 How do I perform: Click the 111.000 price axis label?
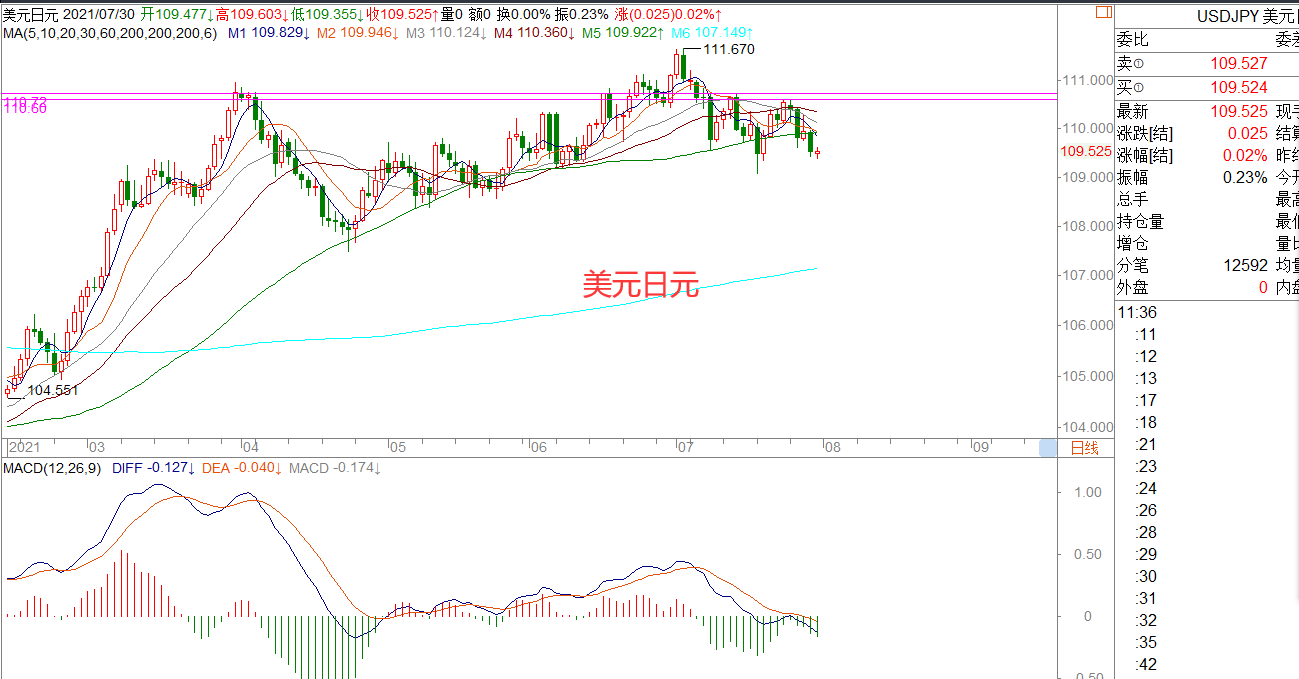1088,80
